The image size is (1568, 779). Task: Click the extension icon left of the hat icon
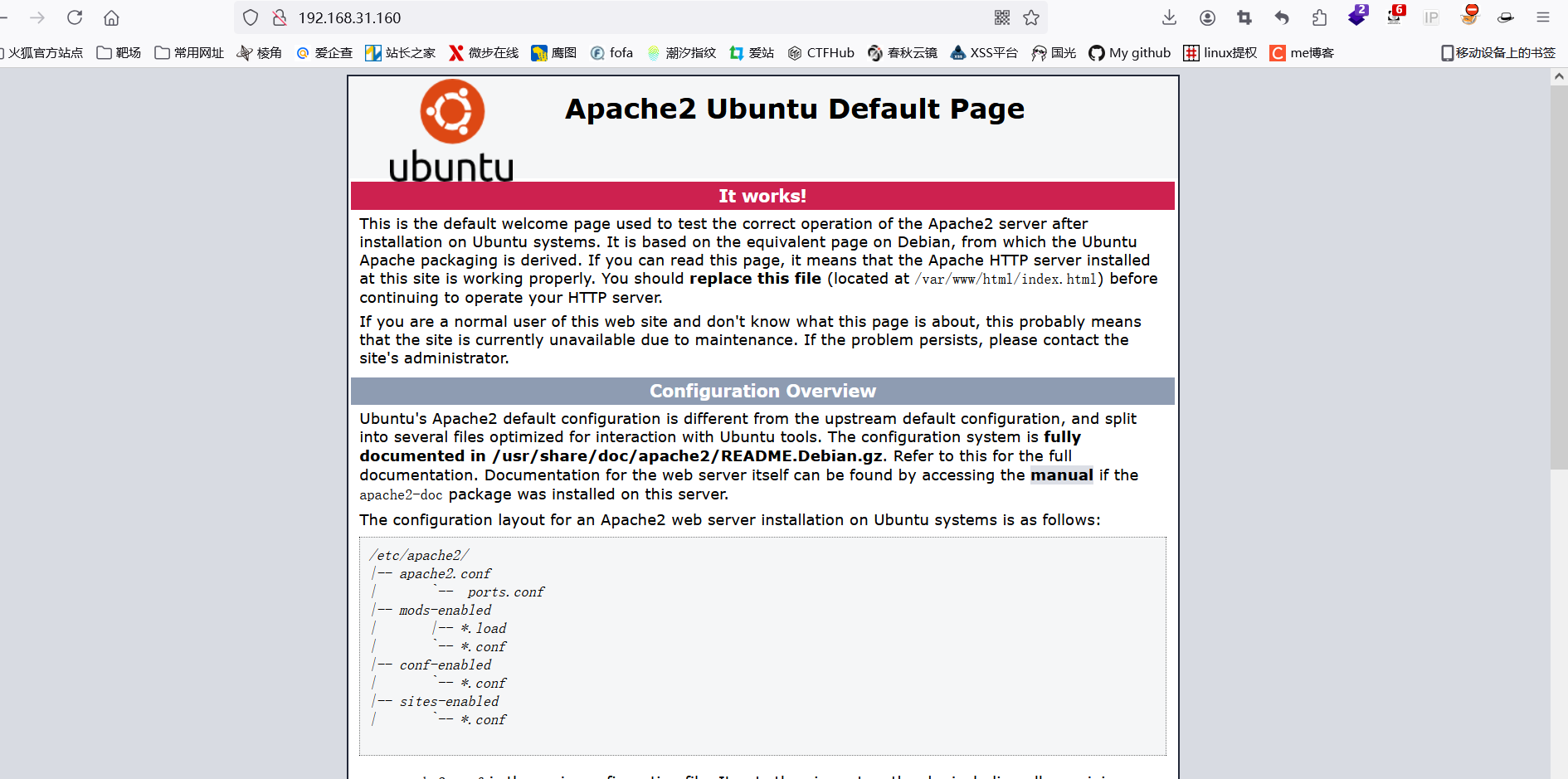[x=1469, y=16]
